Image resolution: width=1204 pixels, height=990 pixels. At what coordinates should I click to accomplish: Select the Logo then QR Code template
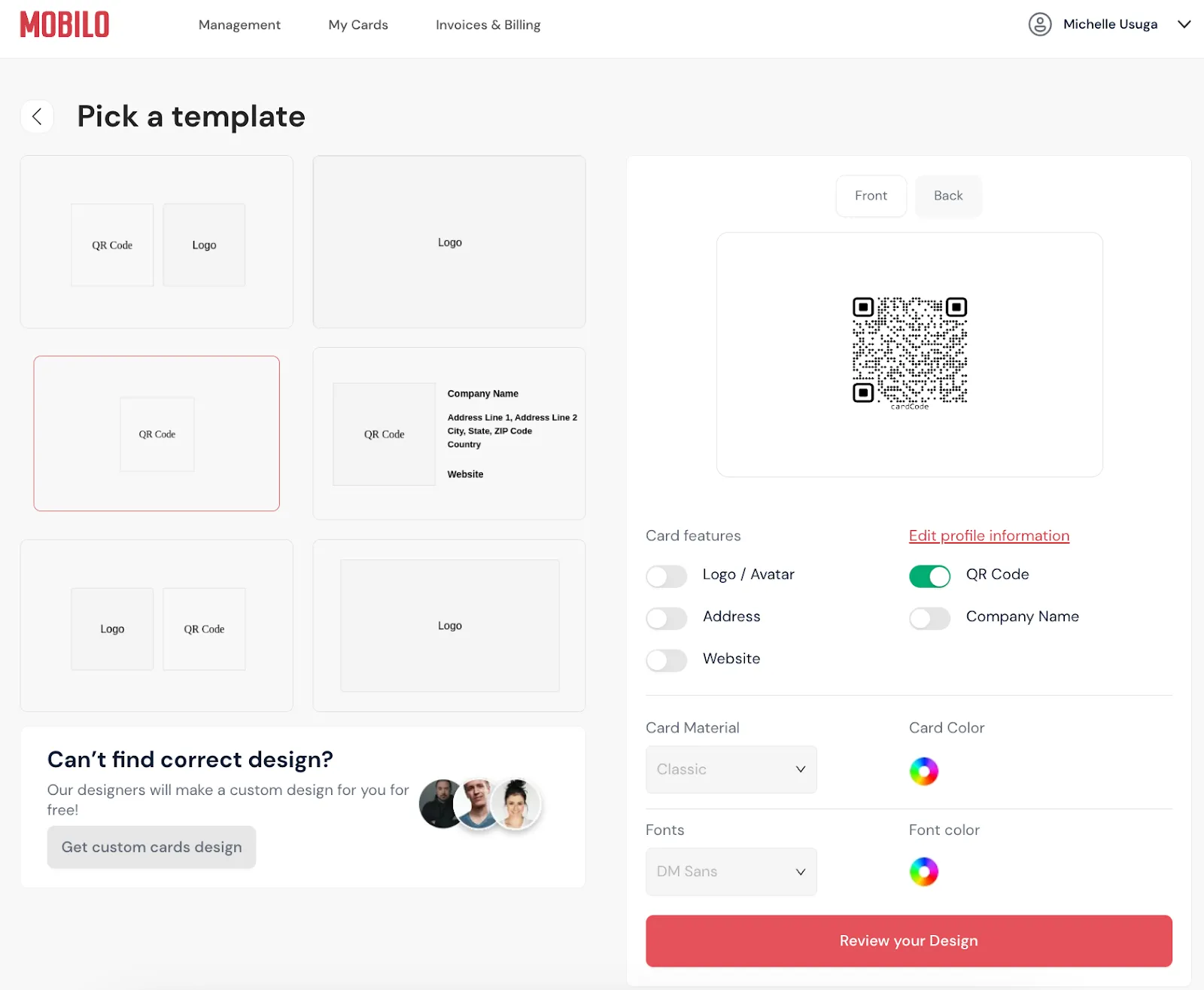coord(157,626)
